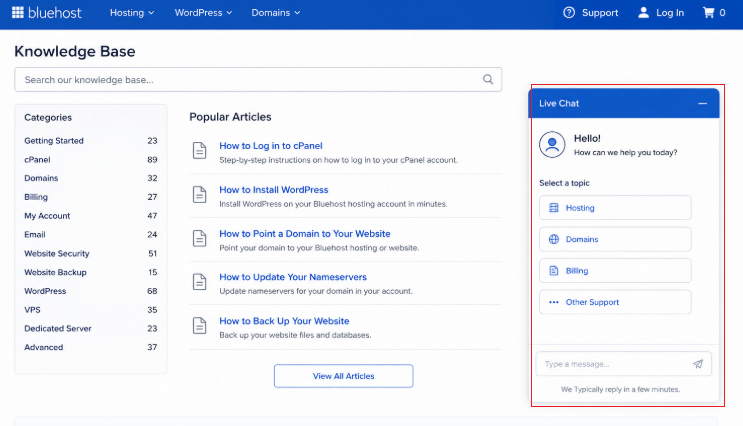Click the View All Articles button
The height and width of the screenshot is (426, 743).
344,376
